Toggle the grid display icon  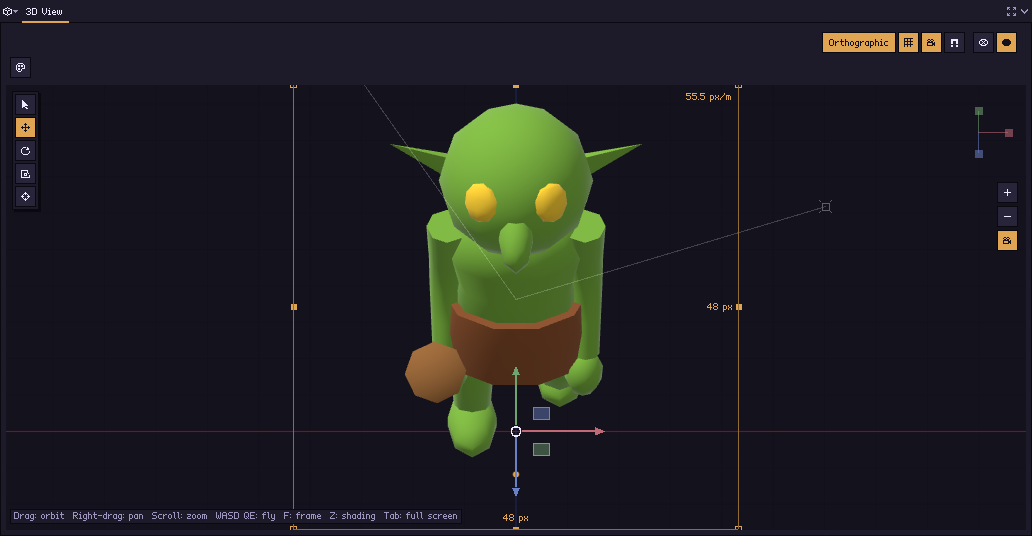pyautogui.click(x=908, y=43)
